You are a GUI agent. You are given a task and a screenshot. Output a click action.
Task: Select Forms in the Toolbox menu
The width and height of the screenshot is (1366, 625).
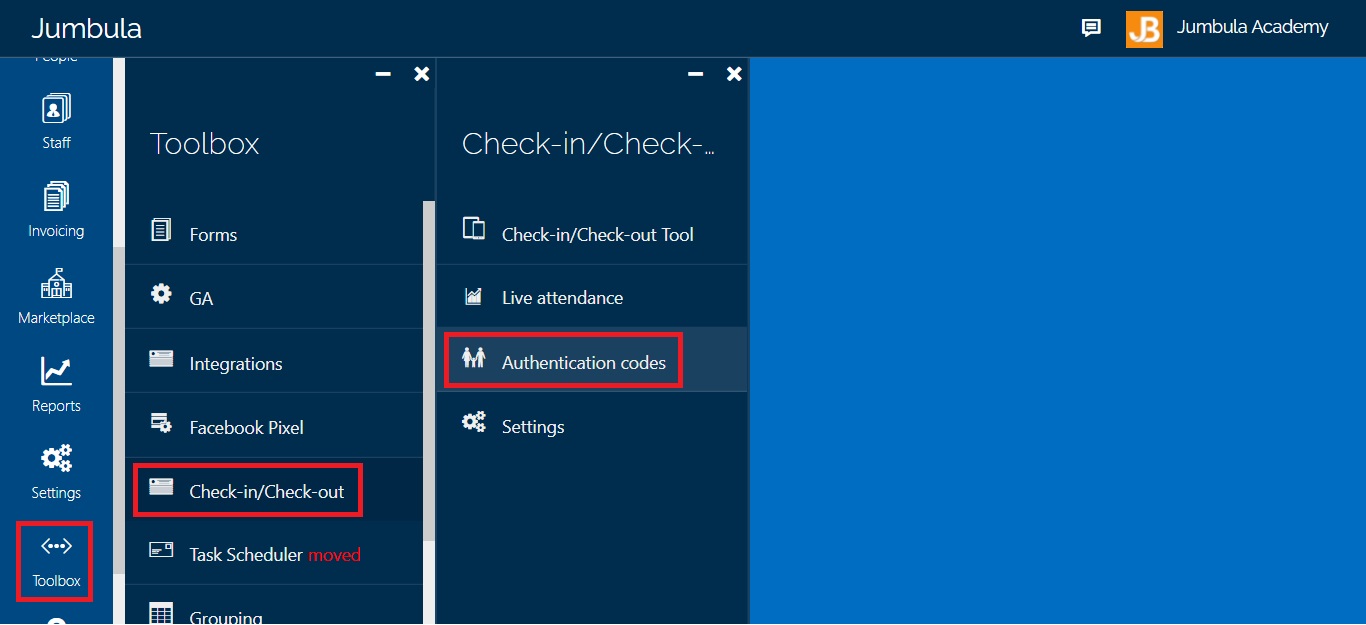[274, 233]
